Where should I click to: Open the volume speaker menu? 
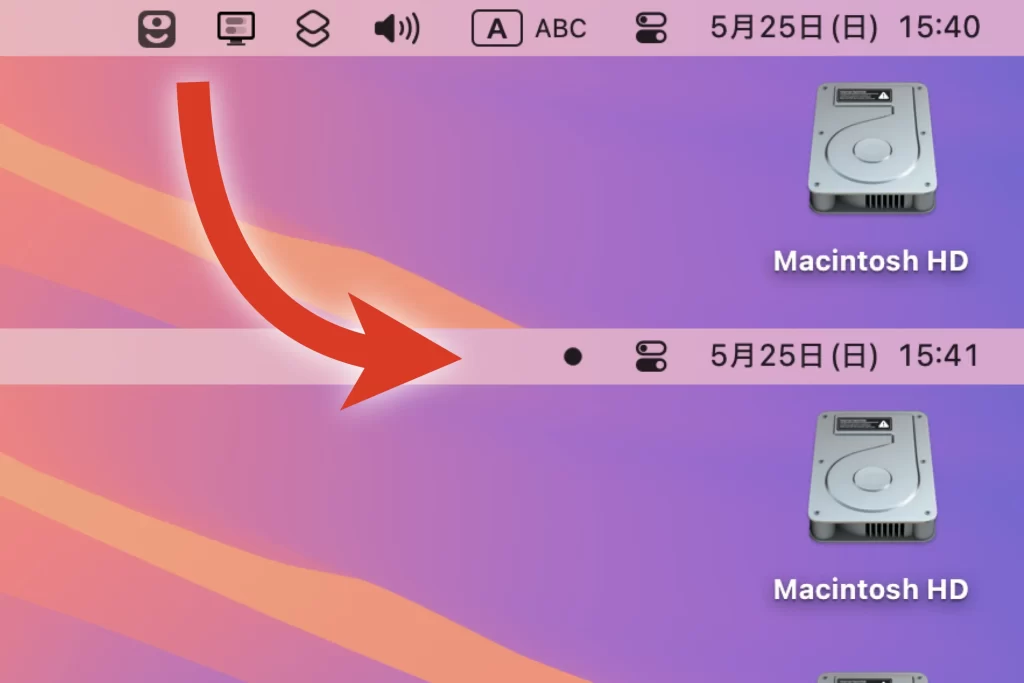point(396,29)
